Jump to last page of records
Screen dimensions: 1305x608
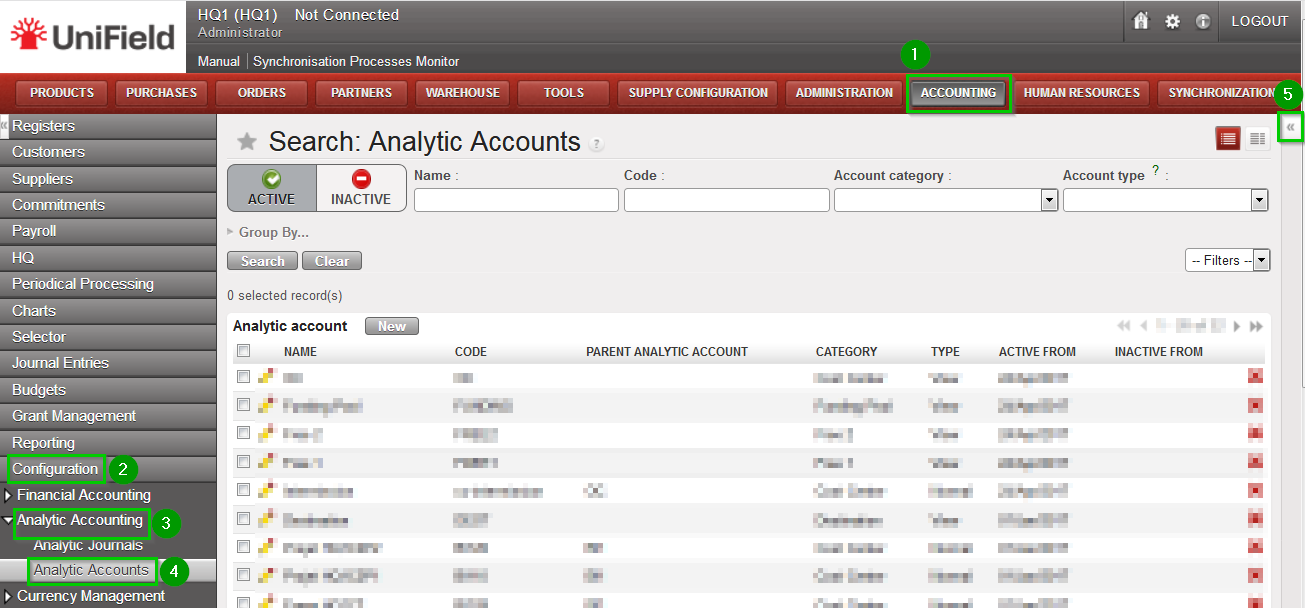click(x=1256, y=326)
